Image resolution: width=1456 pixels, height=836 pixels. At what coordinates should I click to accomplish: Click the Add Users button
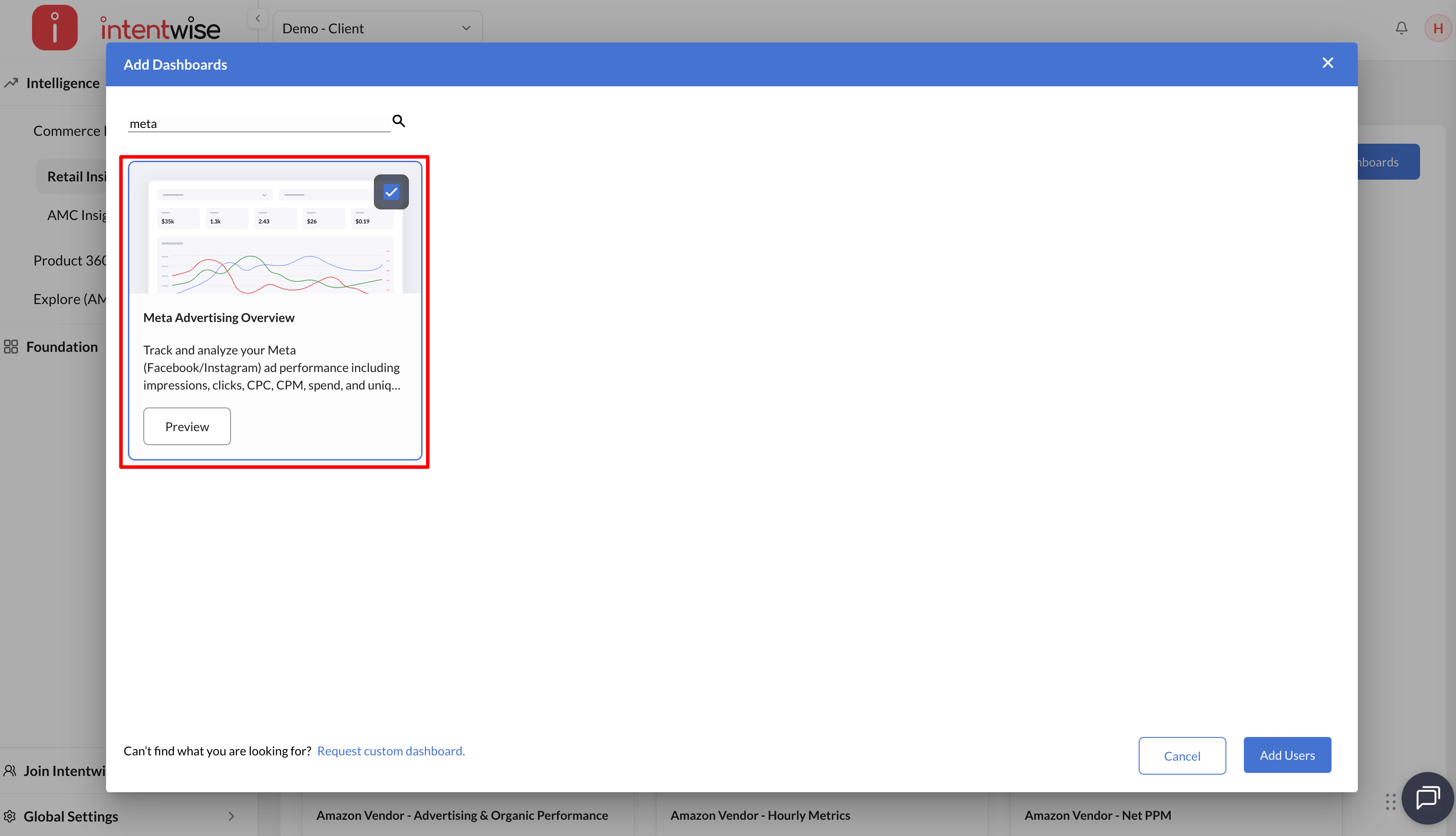(x=1287, y=755)
